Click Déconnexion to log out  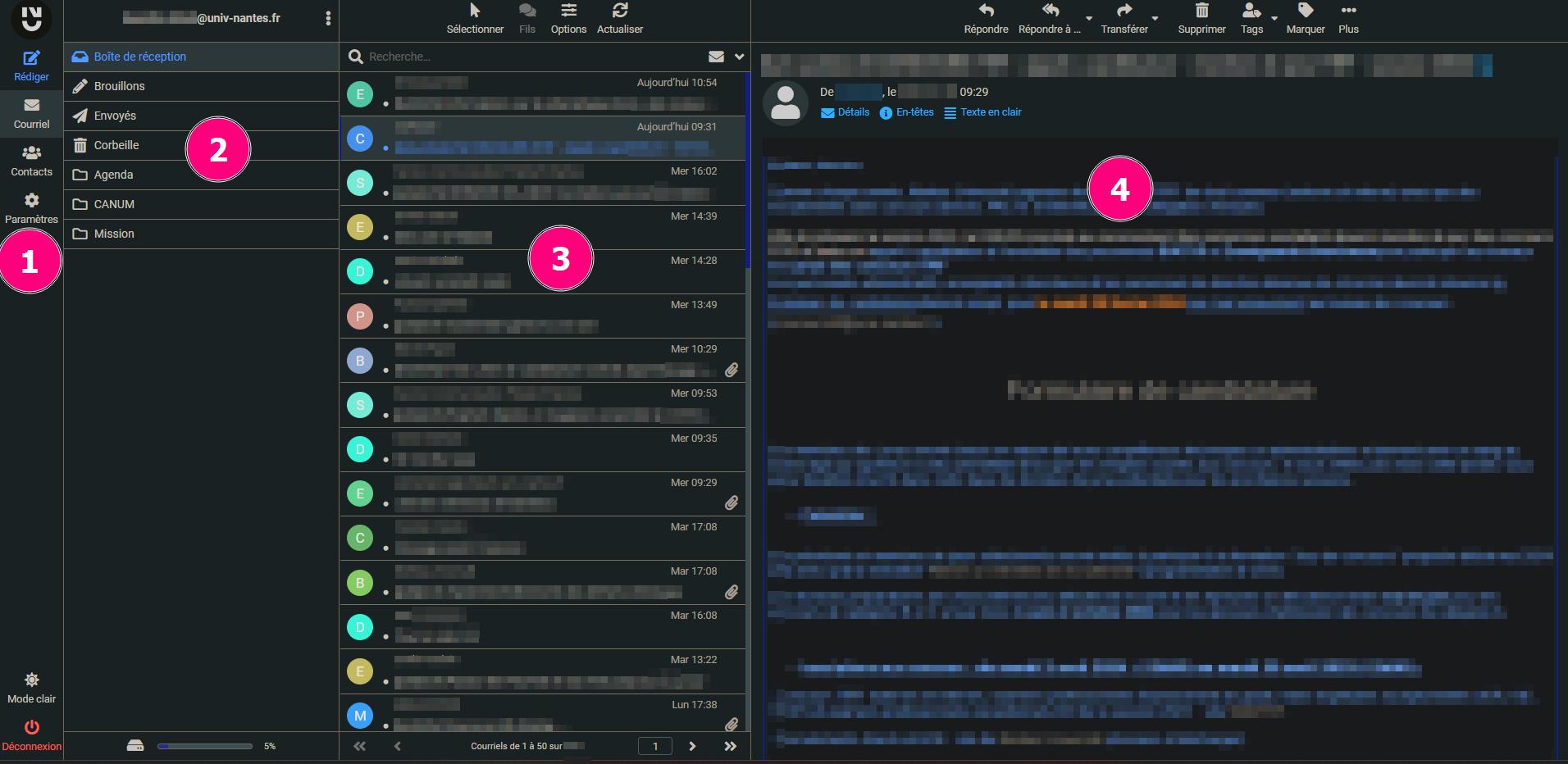(x=31, y=734)
